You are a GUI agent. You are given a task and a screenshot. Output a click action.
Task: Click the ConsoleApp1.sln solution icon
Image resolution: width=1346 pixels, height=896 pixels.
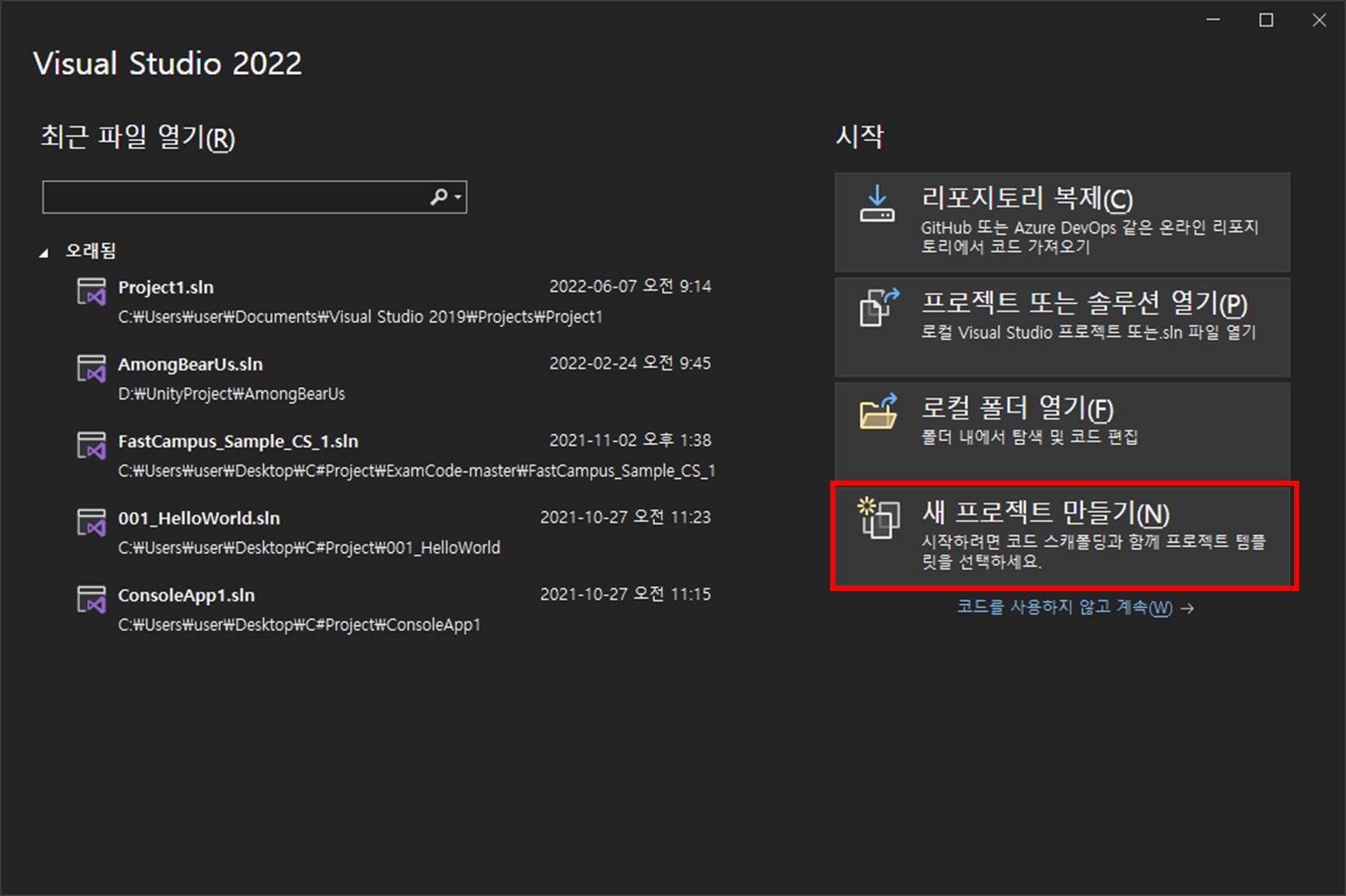92,600
